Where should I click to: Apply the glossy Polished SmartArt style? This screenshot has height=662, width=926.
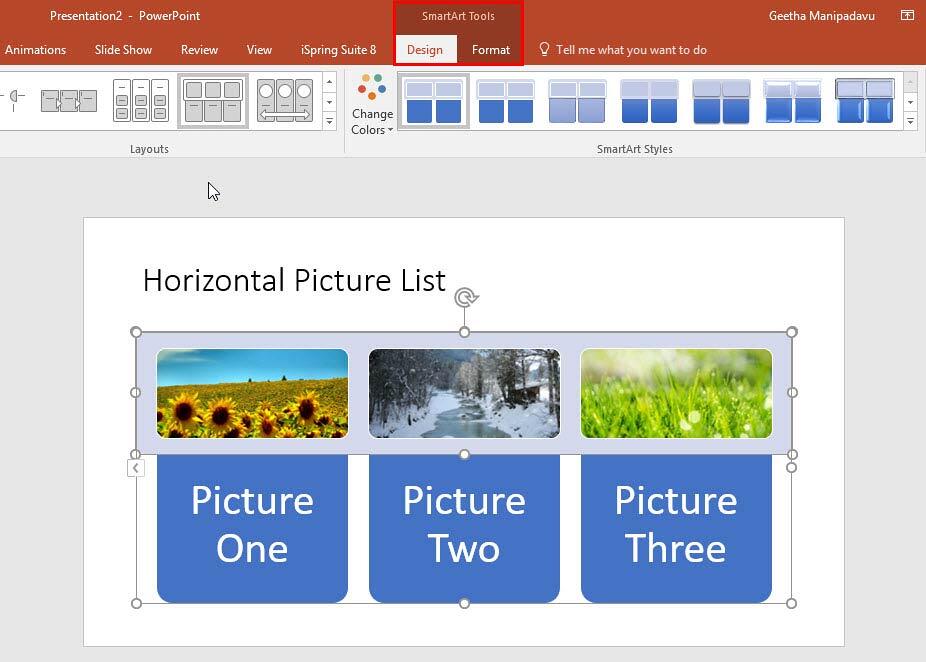tap(792, 99)
